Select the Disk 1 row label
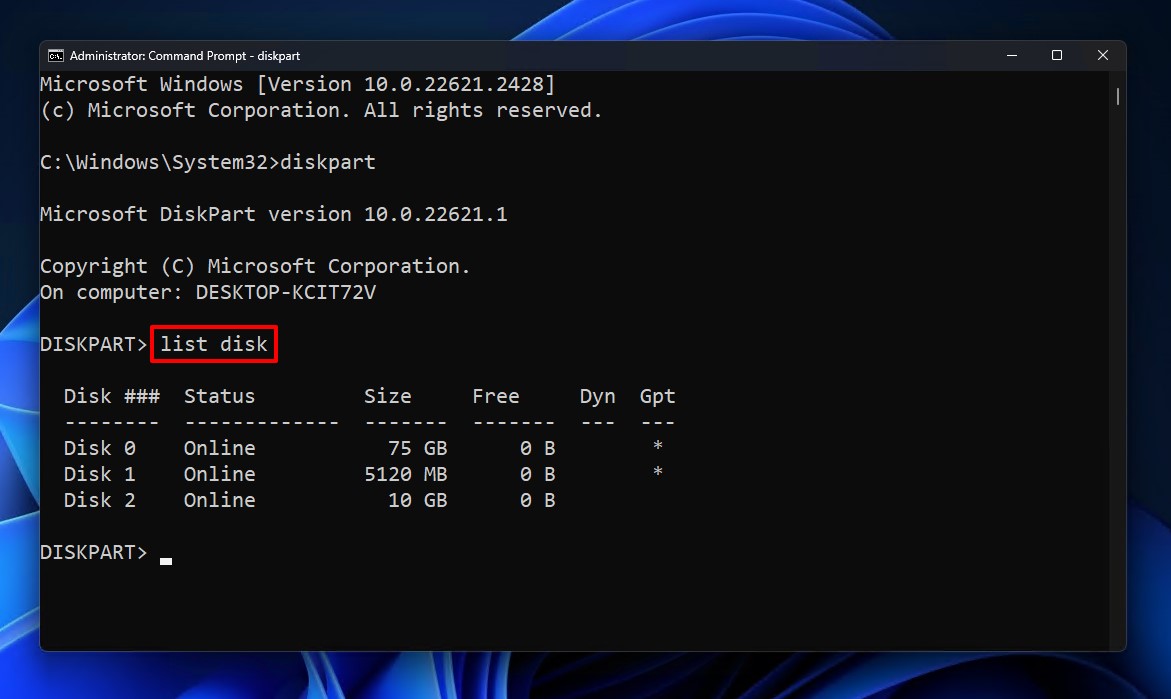The width and height of the screenshot is (1171, 699). pyautogui.click(x=99, y=474)
